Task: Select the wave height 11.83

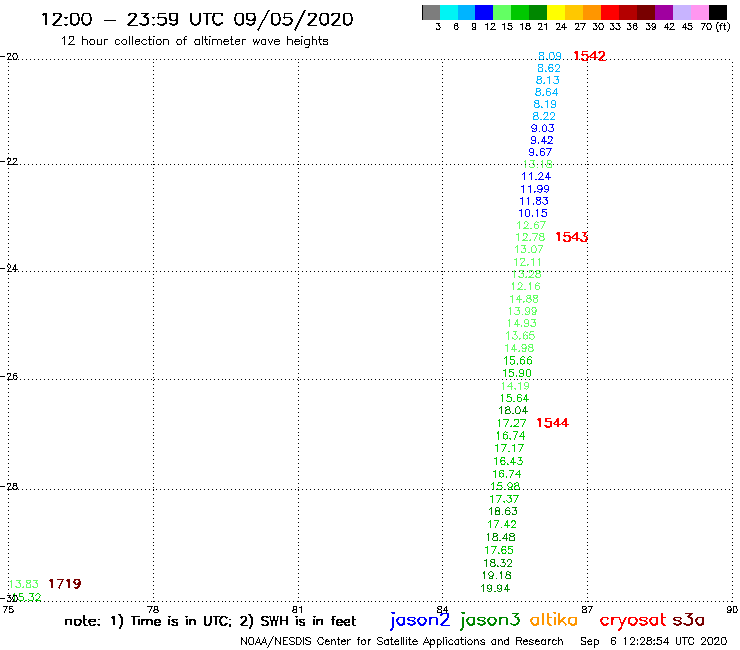Action: click(534, 201)
